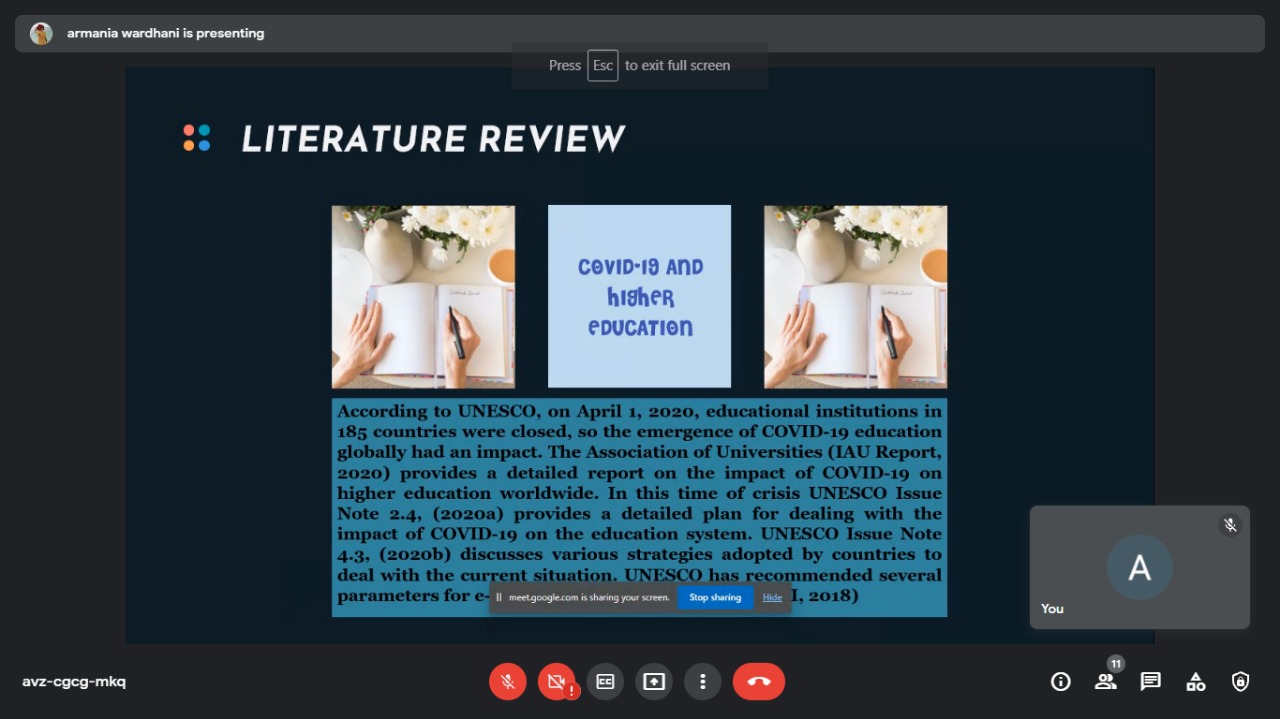Turn on the camera
This screenshot has height=719, width=1280.
point(557,682)
